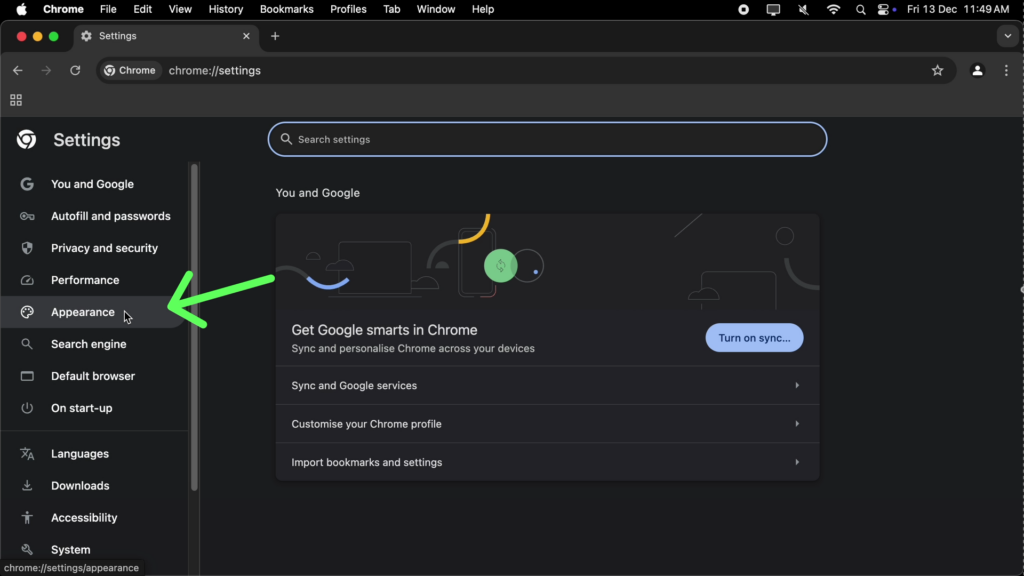Open Accessibility settings section
The image size is (1024, 576).
93,518
